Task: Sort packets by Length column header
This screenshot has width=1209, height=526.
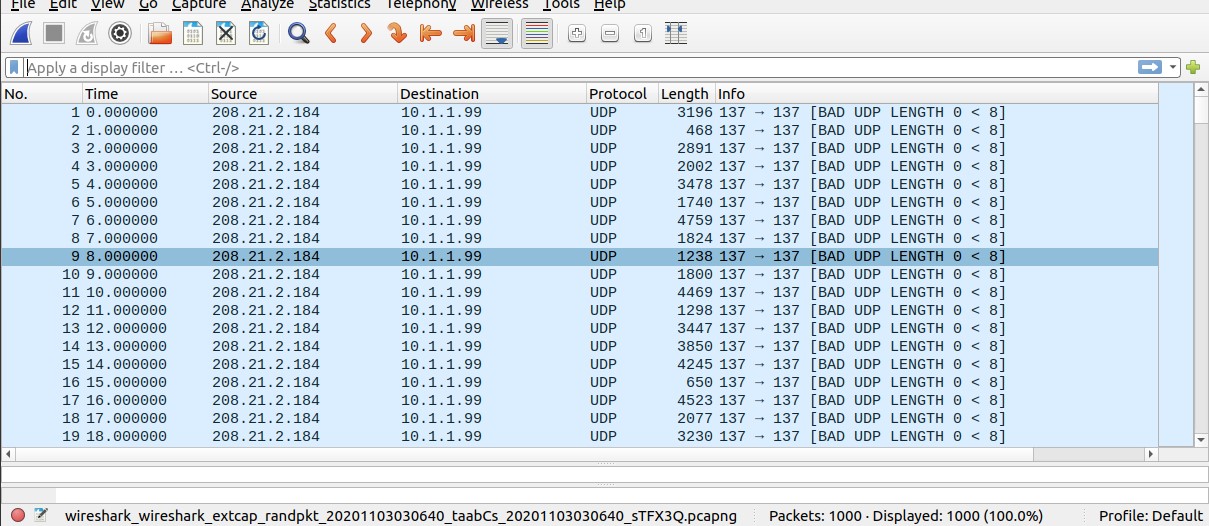Action: (684, 94)
